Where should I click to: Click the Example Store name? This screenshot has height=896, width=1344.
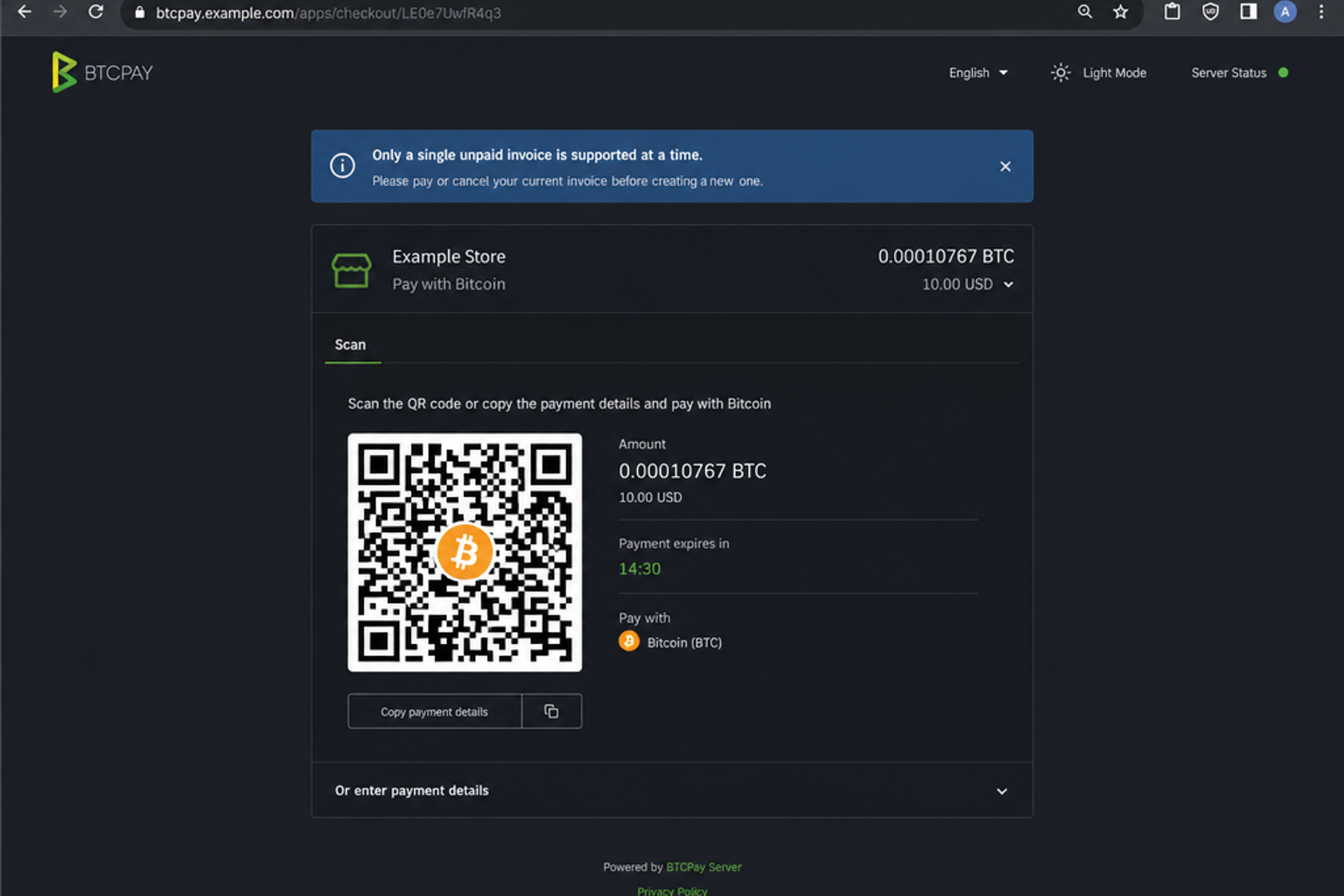point(449,256)
